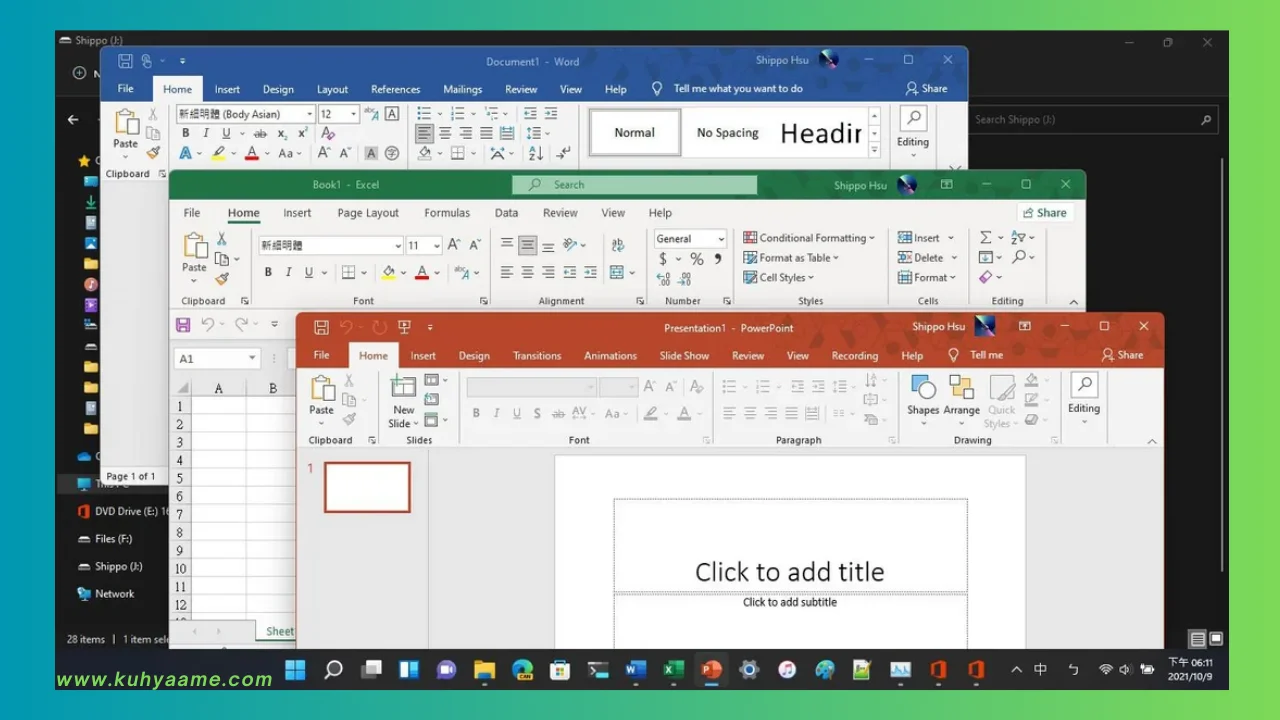Open the Word font name dropdown
Screen dimensions: 1280x720
click(x=309, y=114)
